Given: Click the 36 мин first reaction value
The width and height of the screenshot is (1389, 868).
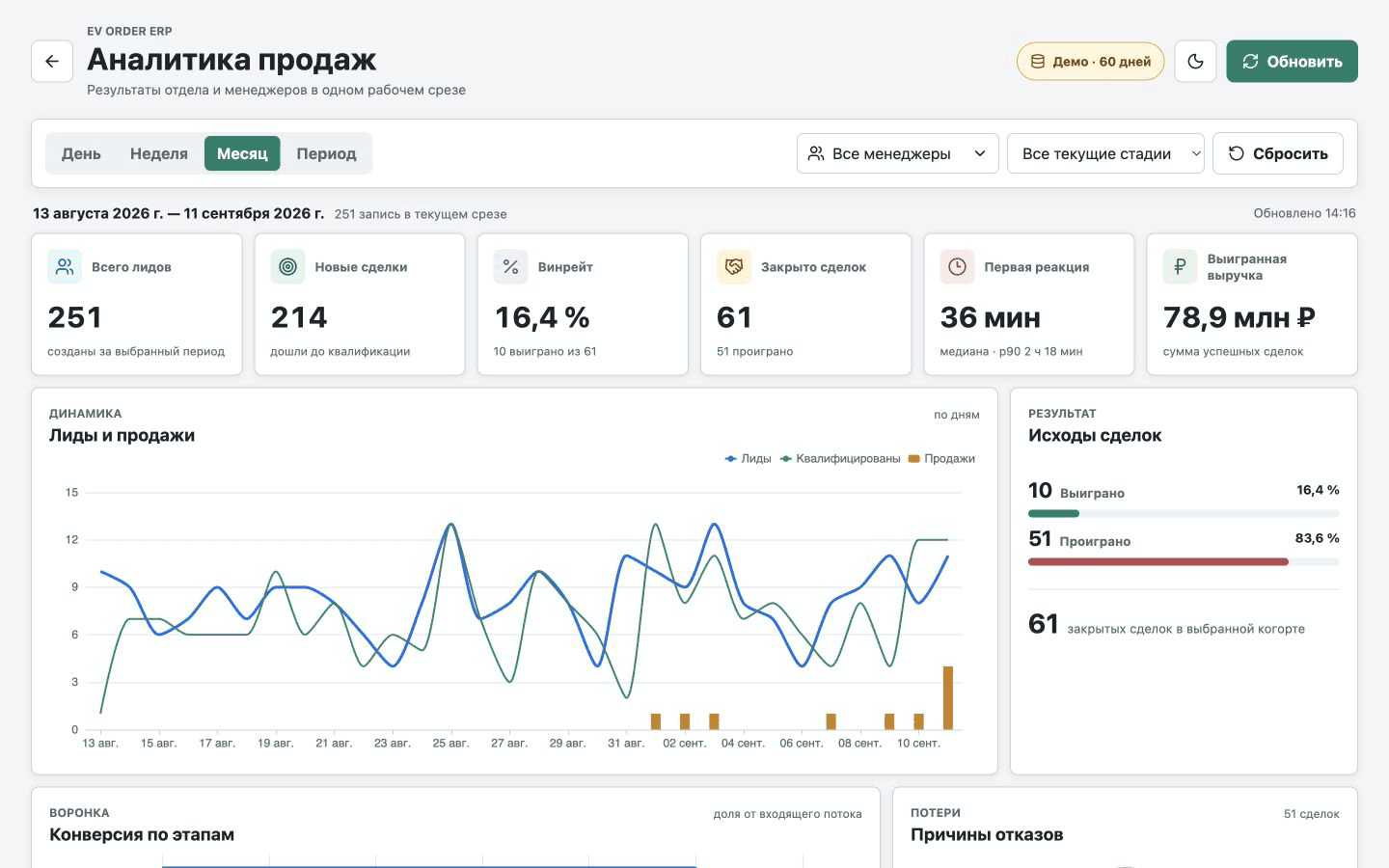Looking at the screenshot, I should [991, 317].
